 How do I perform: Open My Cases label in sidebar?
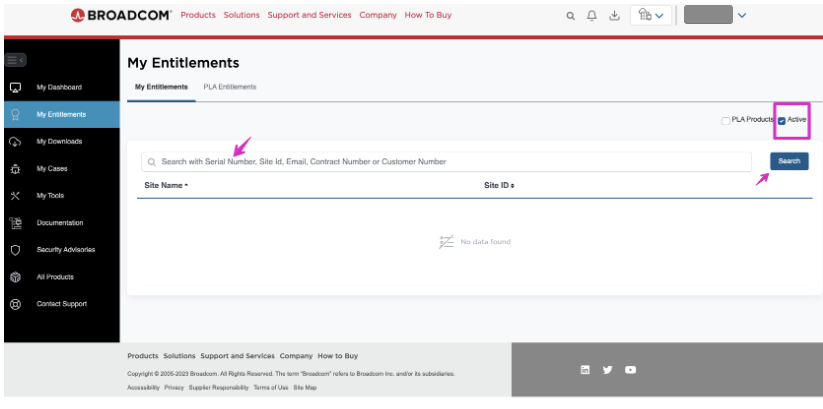pyautogui.click(x=52, y=169)
